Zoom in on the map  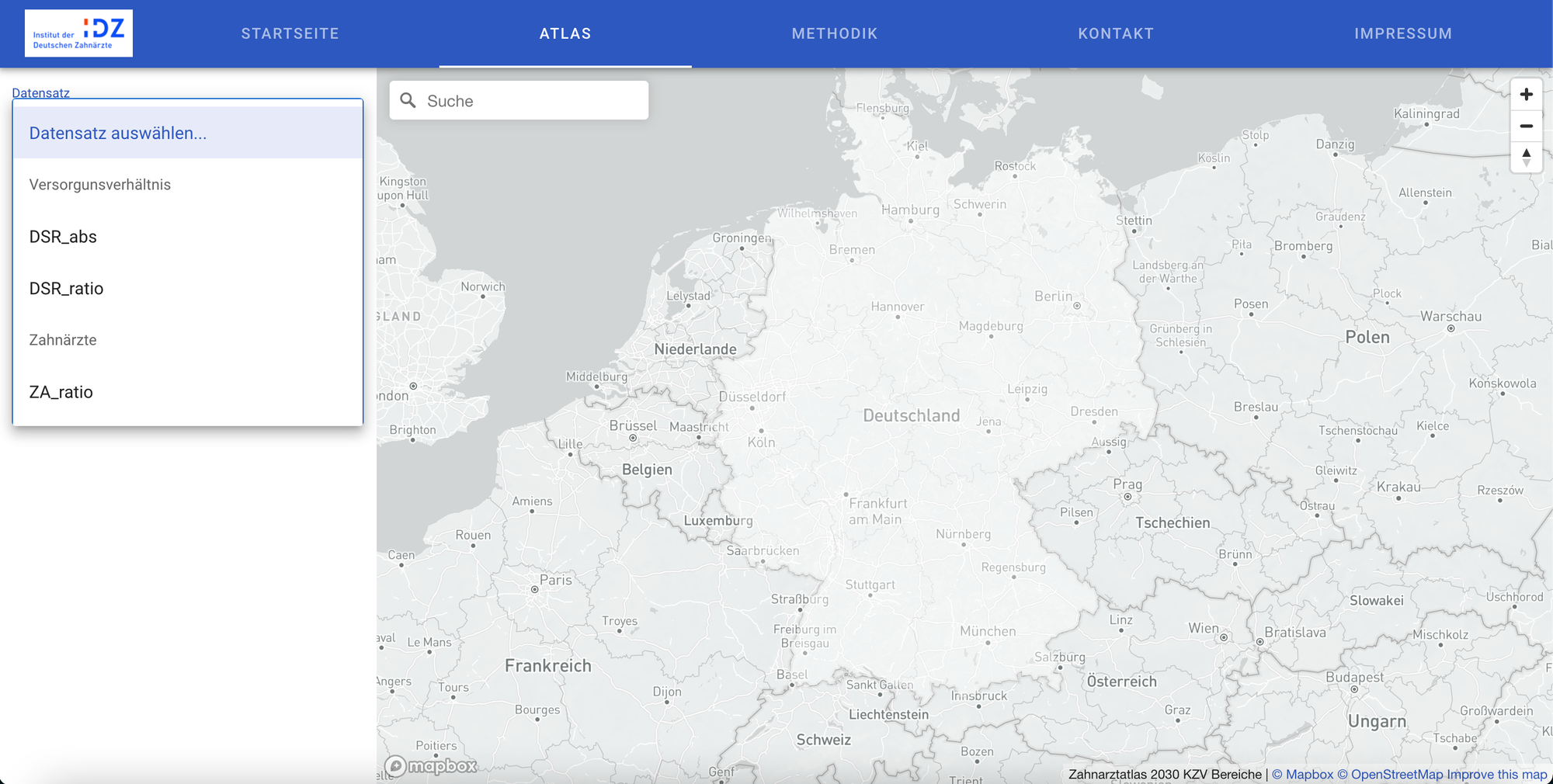click(x=1526, y=95)
